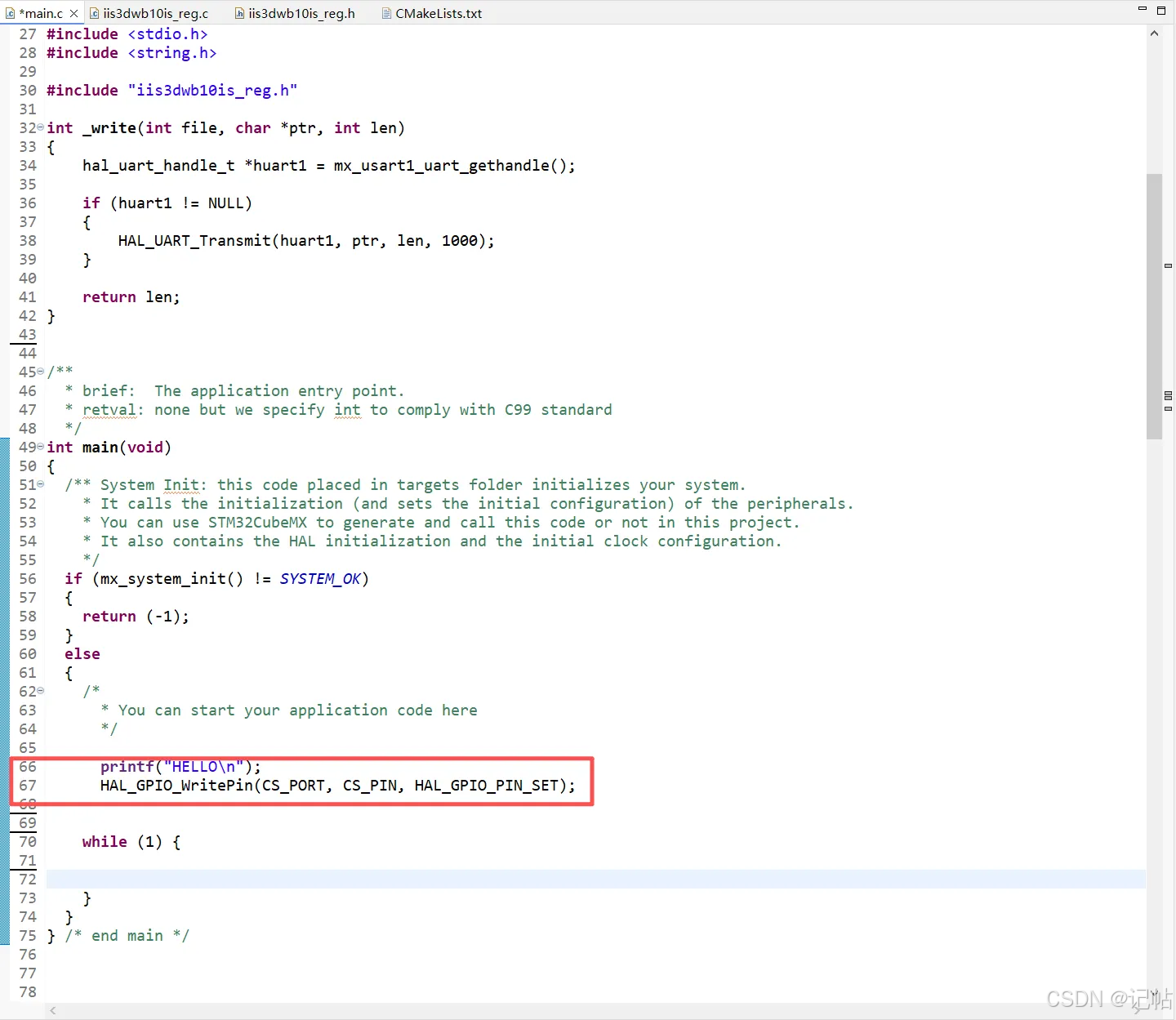Fold the brief comment block at line 45
The height and width of the screenshot is (1020, 1176).
[41, 372]
